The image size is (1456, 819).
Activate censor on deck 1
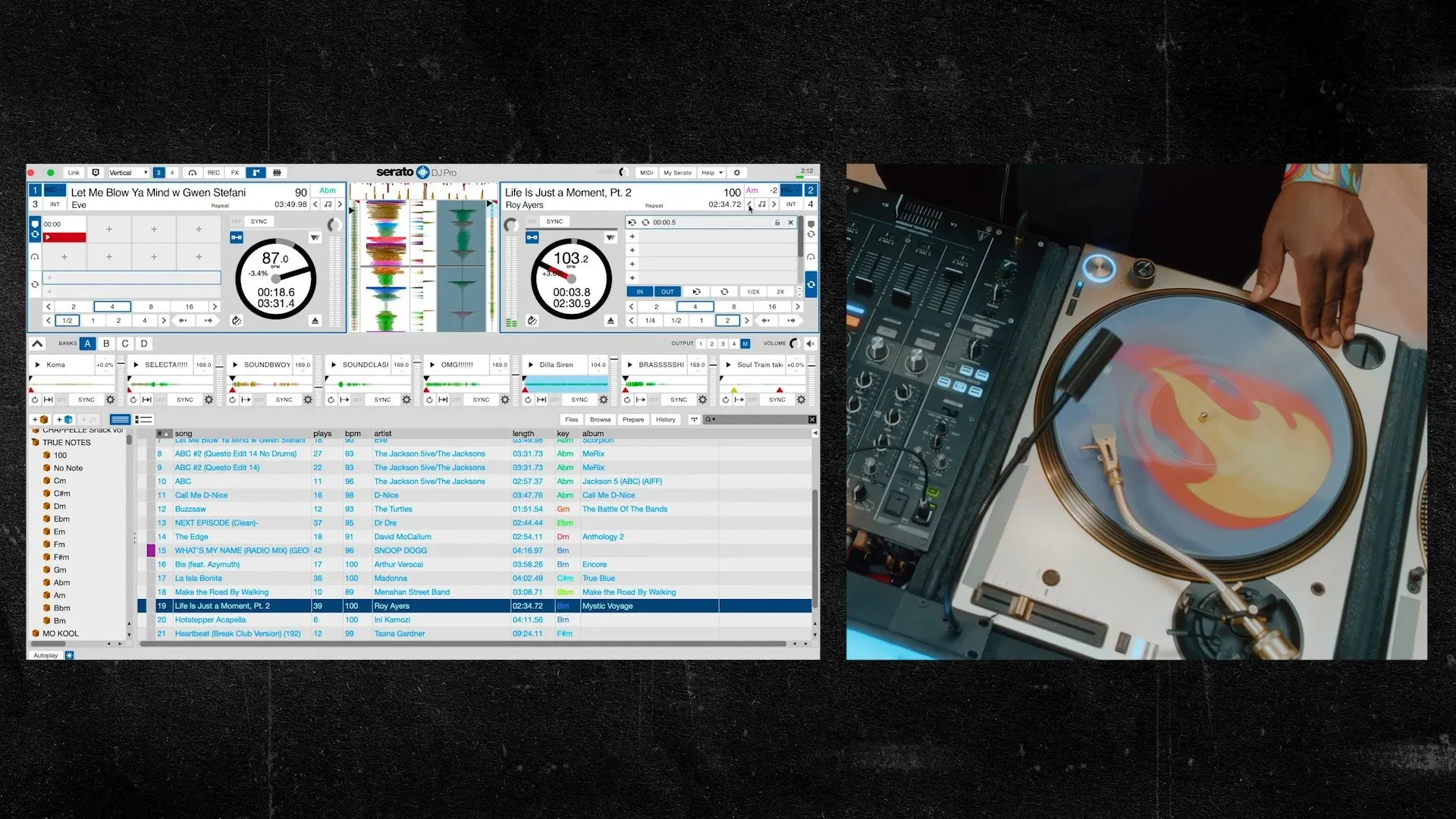237,321
